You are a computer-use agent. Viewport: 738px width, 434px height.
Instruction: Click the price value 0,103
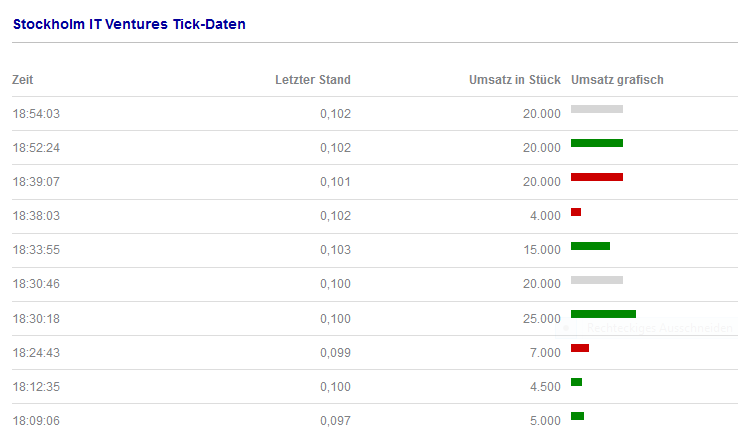tap(335, 250)
